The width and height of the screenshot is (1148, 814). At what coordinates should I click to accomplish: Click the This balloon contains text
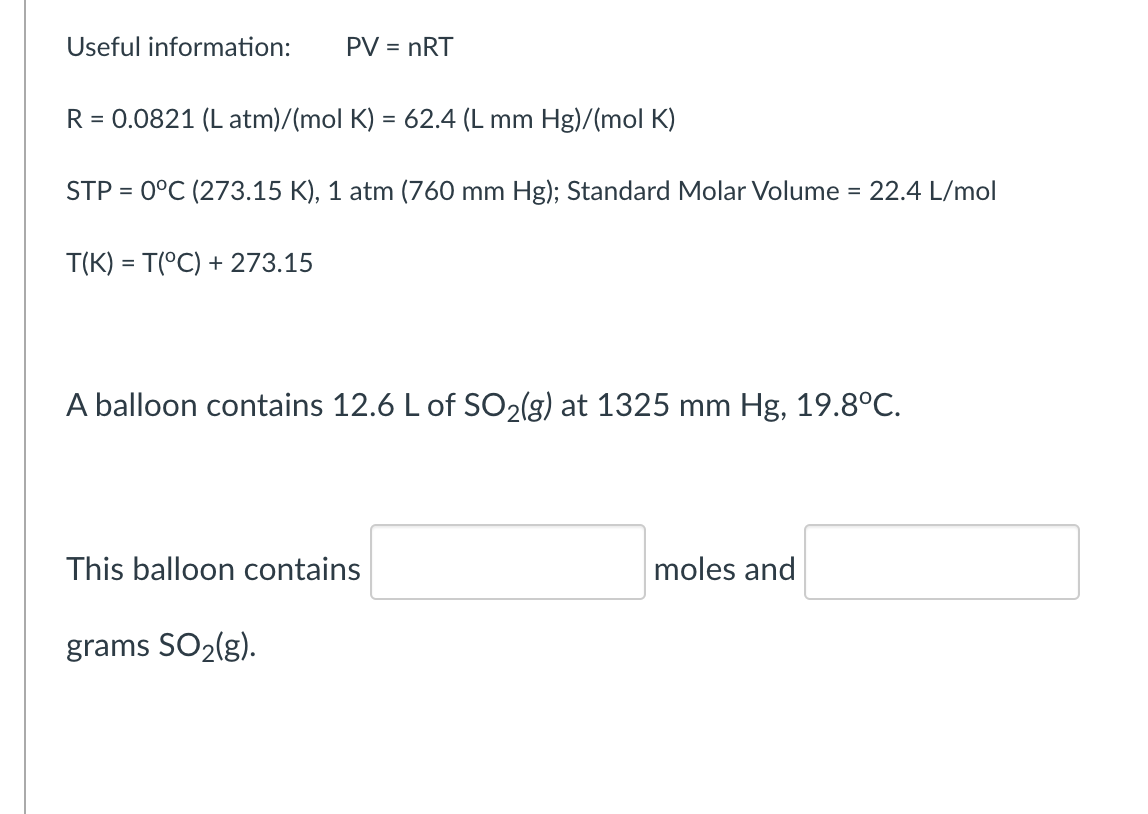pos(212,569)
